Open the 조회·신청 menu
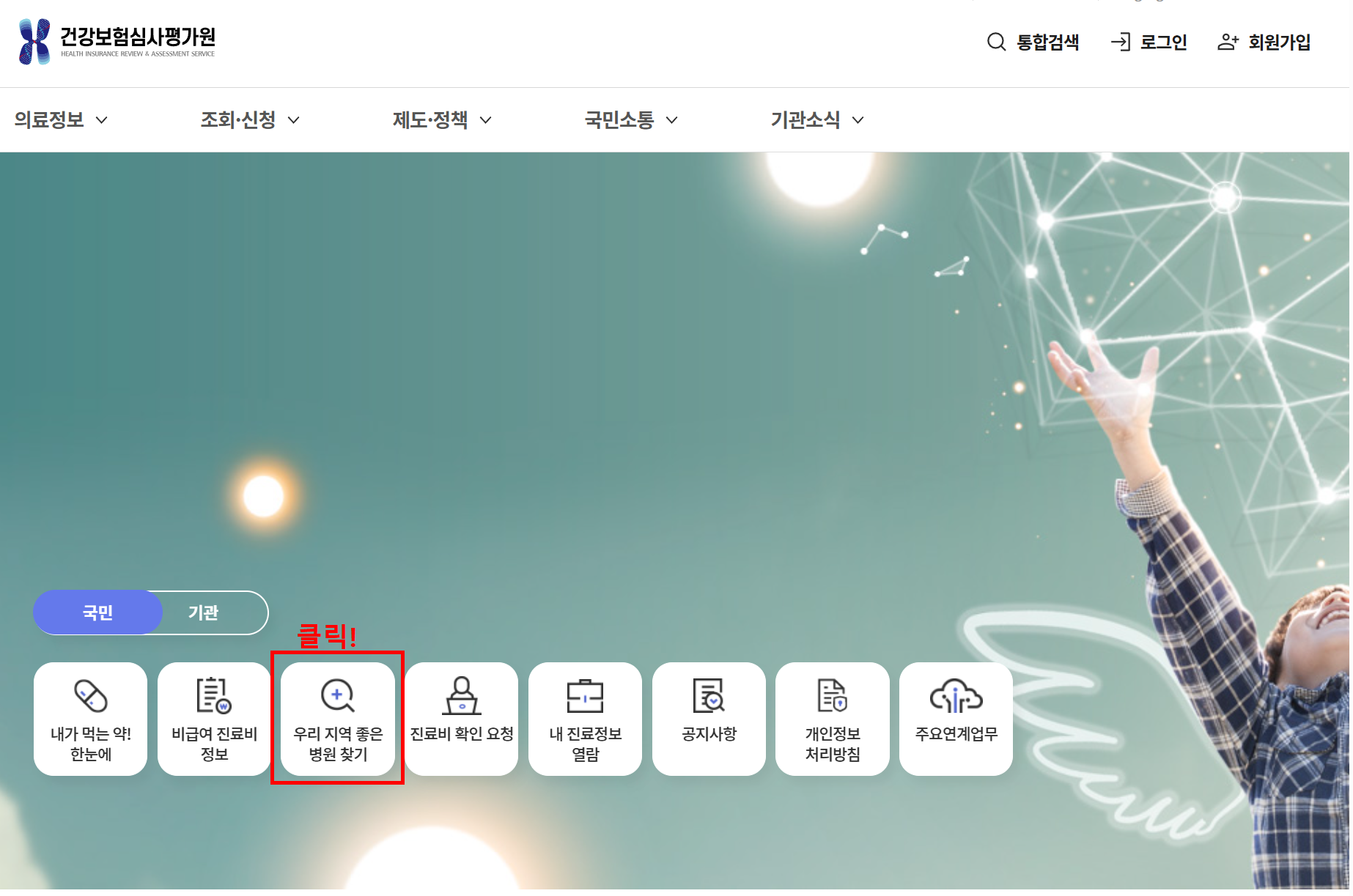 coord(238,120)
